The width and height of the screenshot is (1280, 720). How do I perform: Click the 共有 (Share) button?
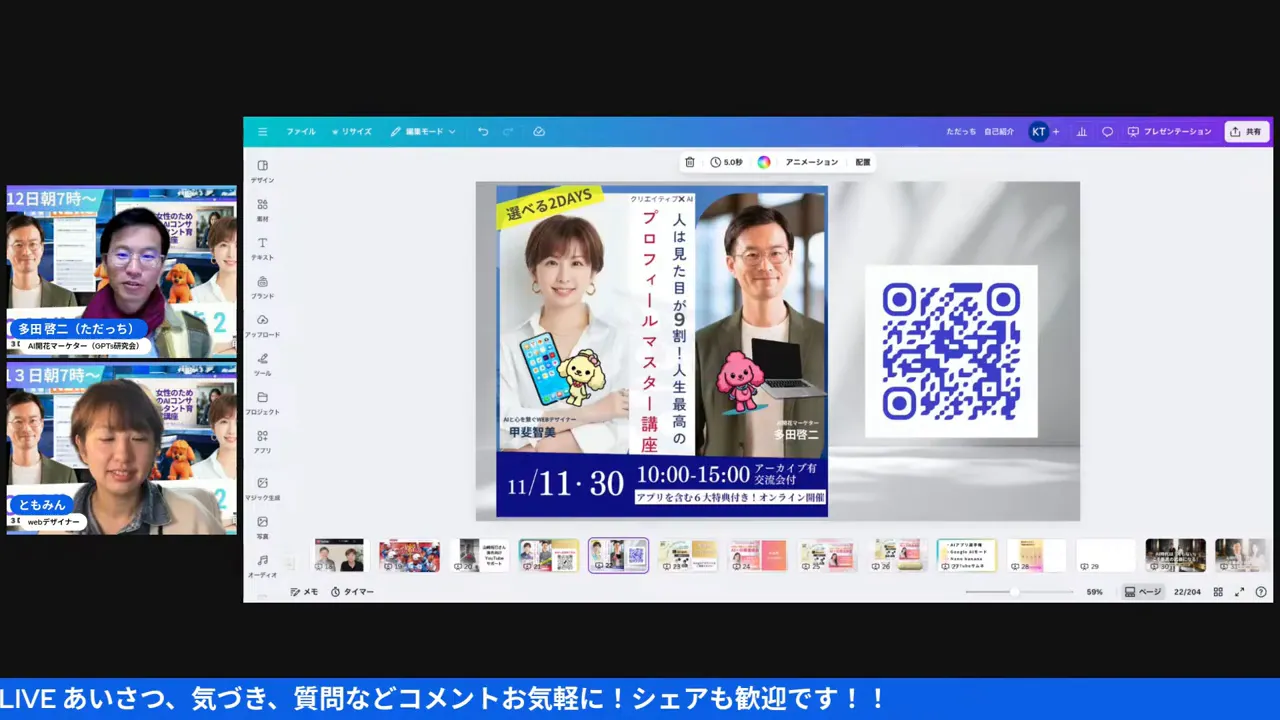click(1245, 131)
